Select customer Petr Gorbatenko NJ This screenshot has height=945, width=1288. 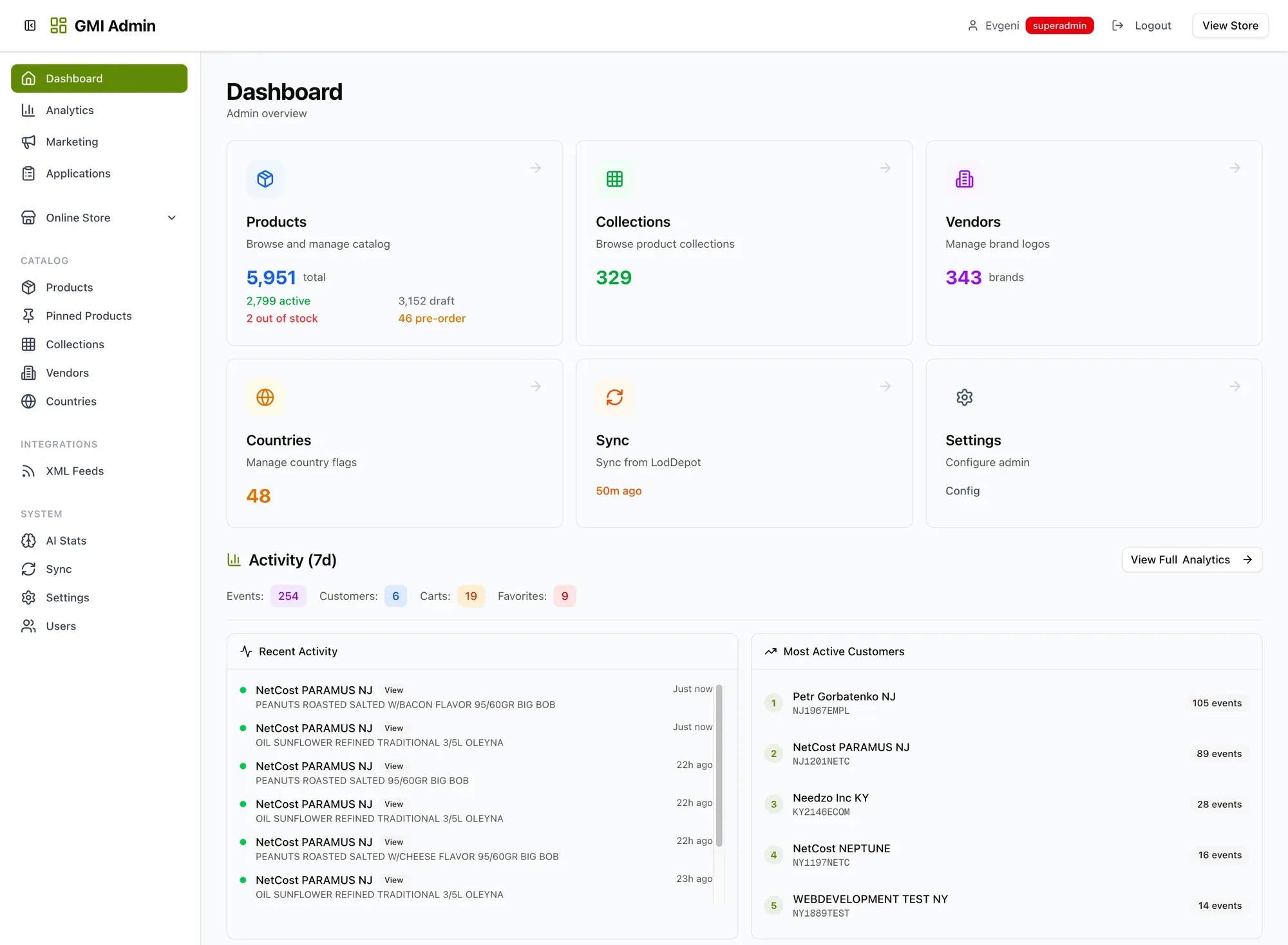coord(1007,703)
